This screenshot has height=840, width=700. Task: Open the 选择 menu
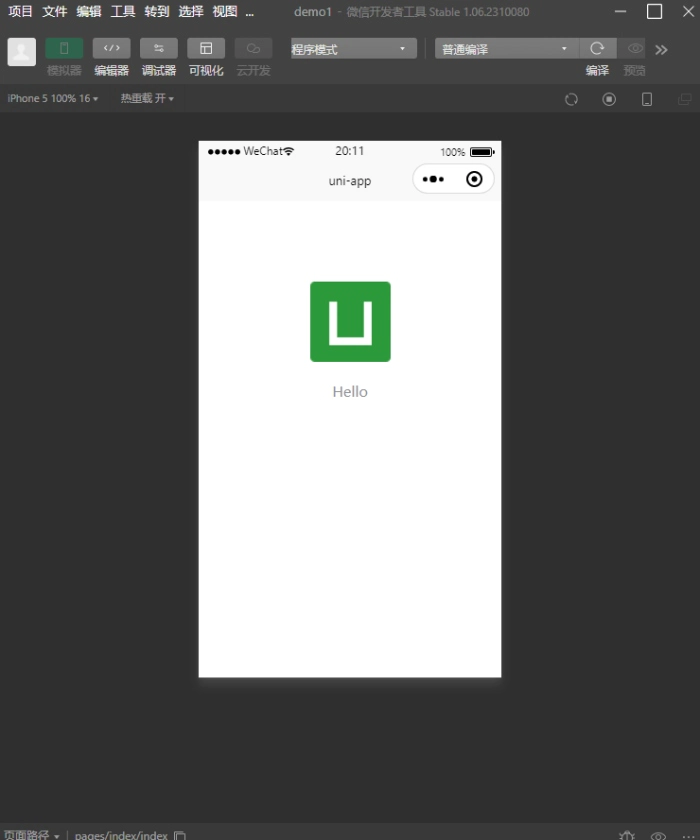191,11
